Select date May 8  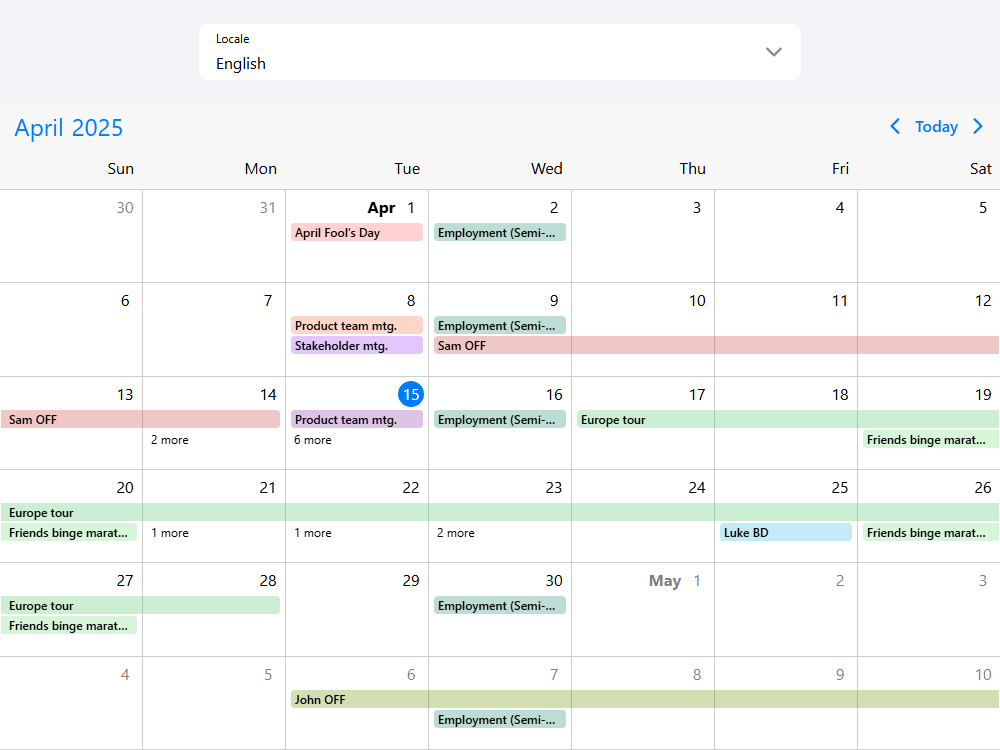click(x=696, y=675)
